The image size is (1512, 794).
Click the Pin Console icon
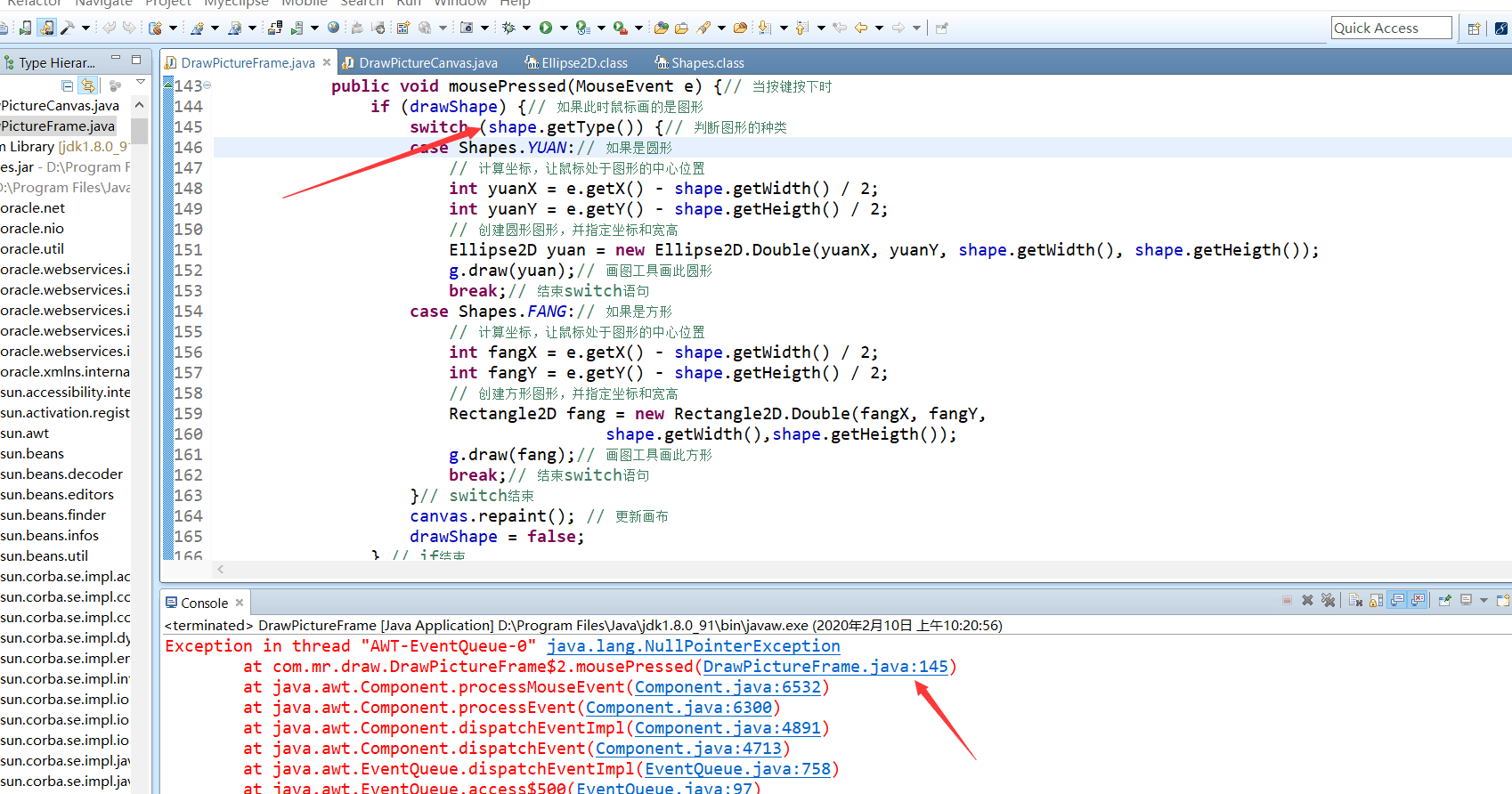click(1444, 601)
